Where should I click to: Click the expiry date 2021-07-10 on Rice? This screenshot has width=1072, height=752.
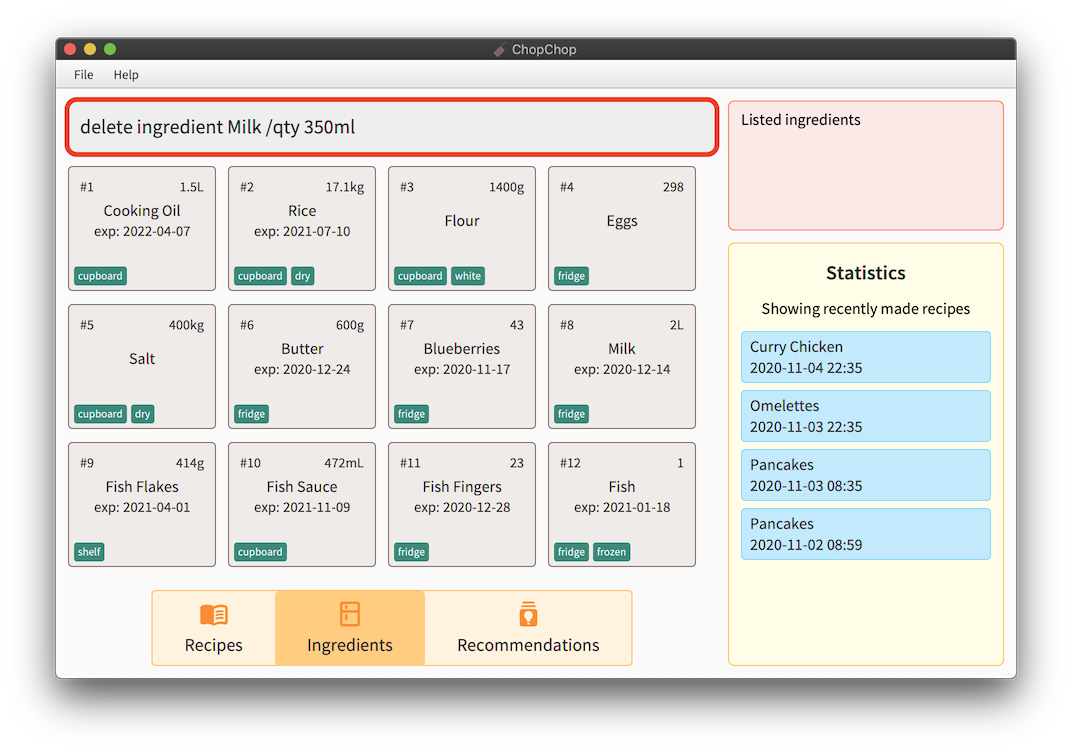tap(317, 231)
